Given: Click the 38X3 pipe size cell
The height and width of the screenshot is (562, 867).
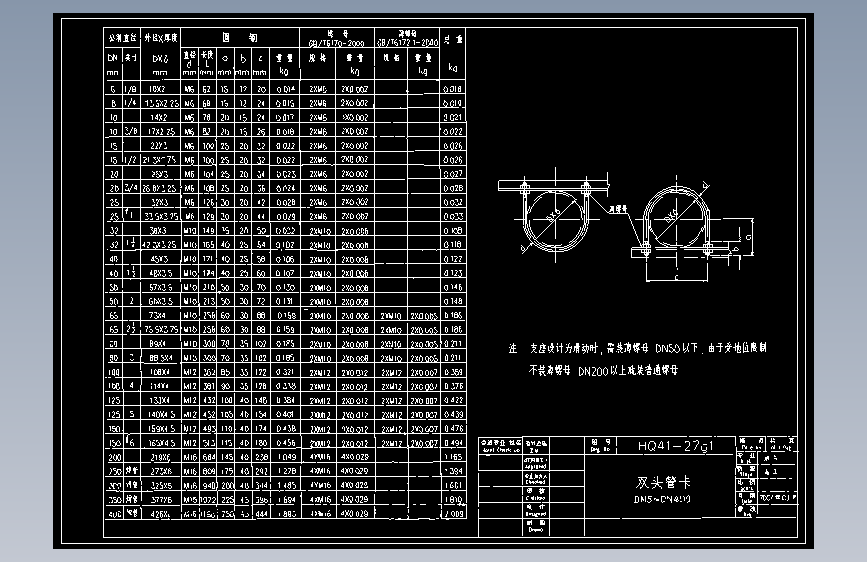Looking at the screenshot, I should (158, 230).
